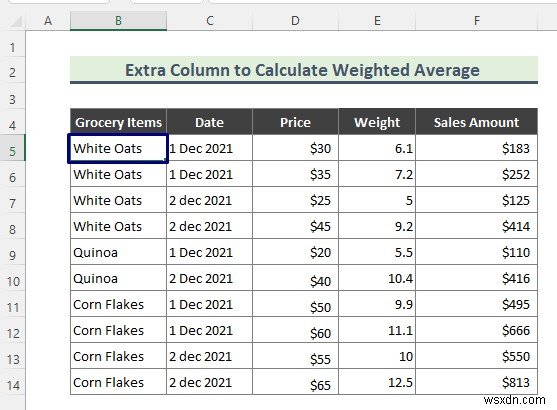557x410 pixels.
Task: Click the date cell C10 '2 Dec 2021'
Action: [209, 278]
